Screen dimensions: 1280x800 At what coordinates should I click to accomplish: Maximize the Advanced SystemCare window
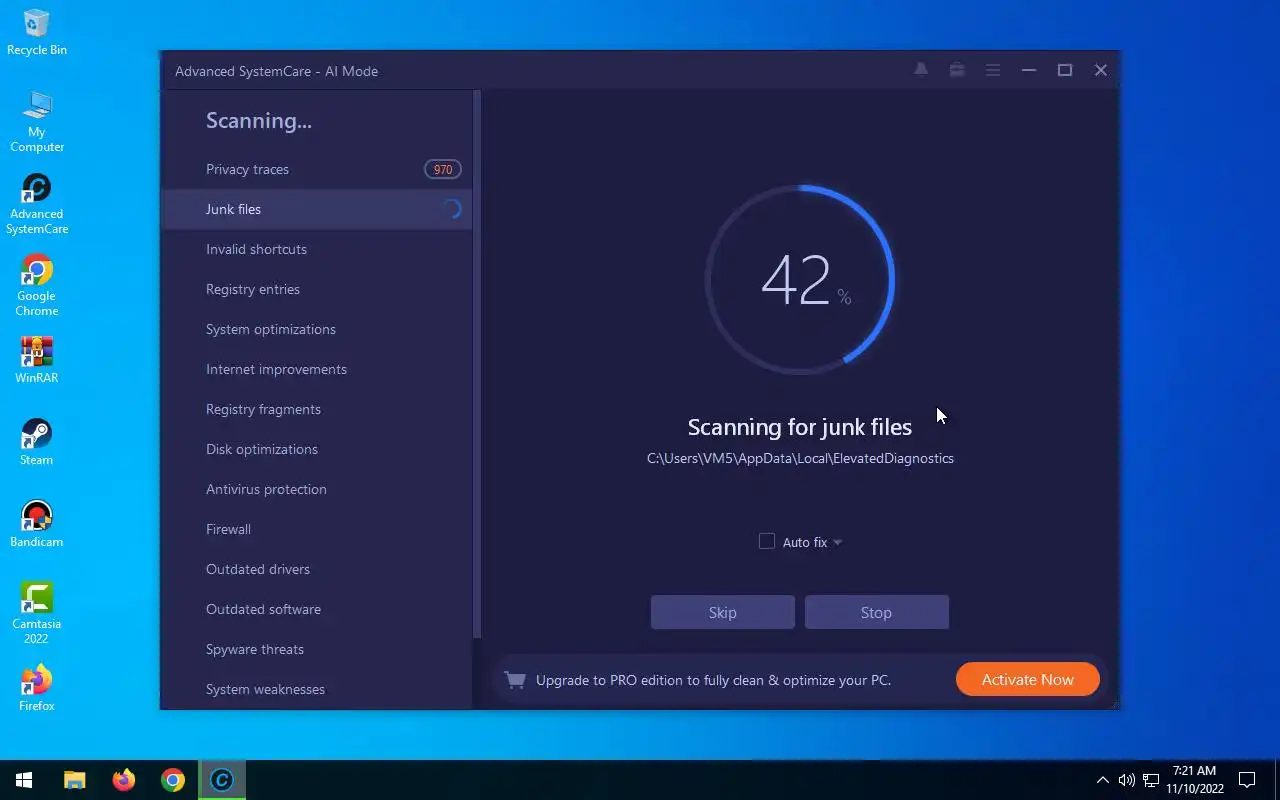pos(1065,70)
